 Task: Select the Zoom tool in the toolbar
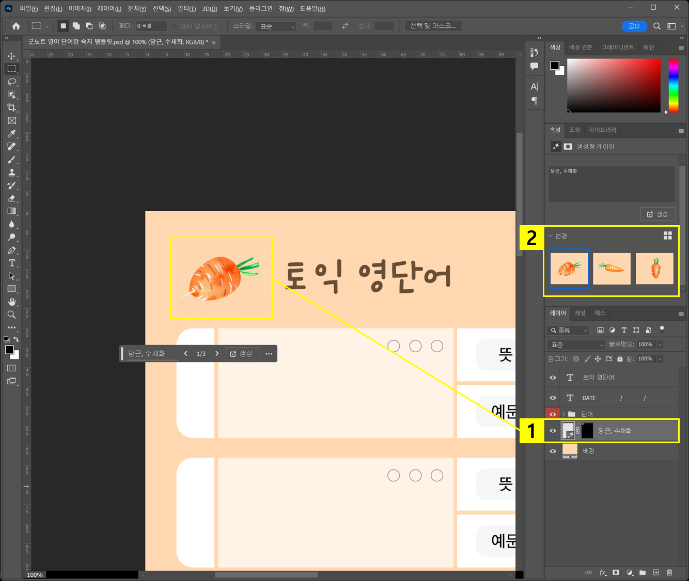pyautogui.click(x=12, y=314)
